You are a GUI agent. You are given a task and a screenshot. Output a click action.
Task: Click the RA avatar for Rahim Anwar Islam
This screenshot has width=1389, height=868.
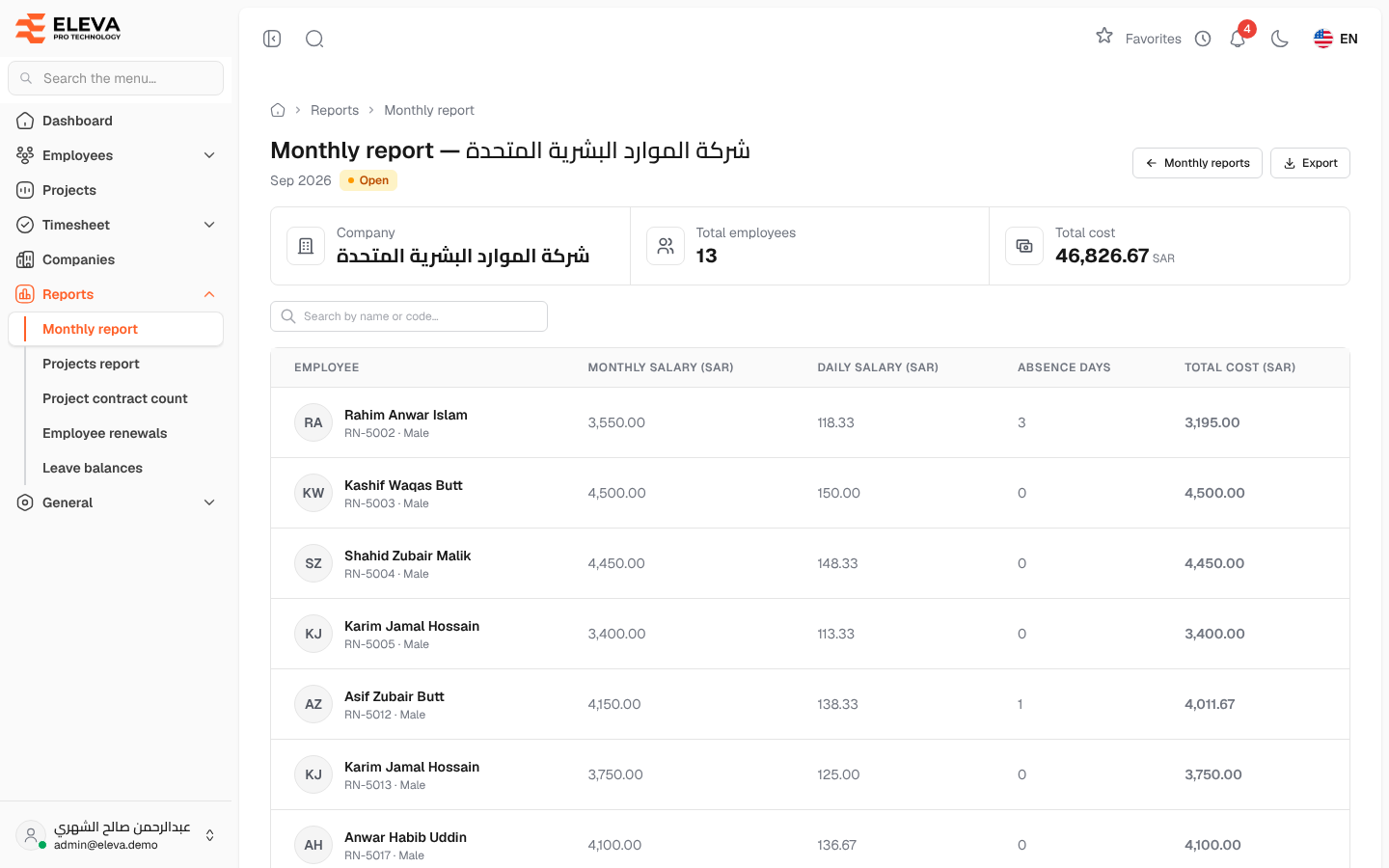pyautogui.click(x=313, y=422)
